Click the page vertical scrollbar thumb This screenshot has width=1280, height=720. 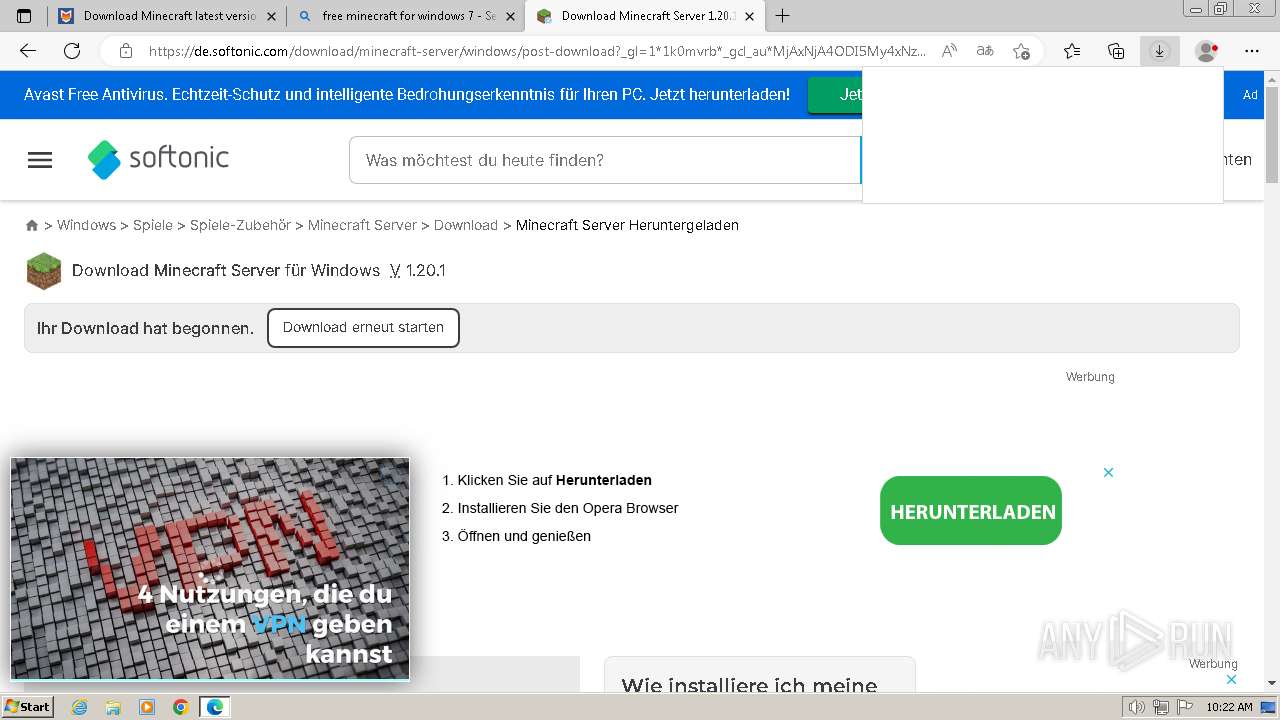coord(1272,135)
